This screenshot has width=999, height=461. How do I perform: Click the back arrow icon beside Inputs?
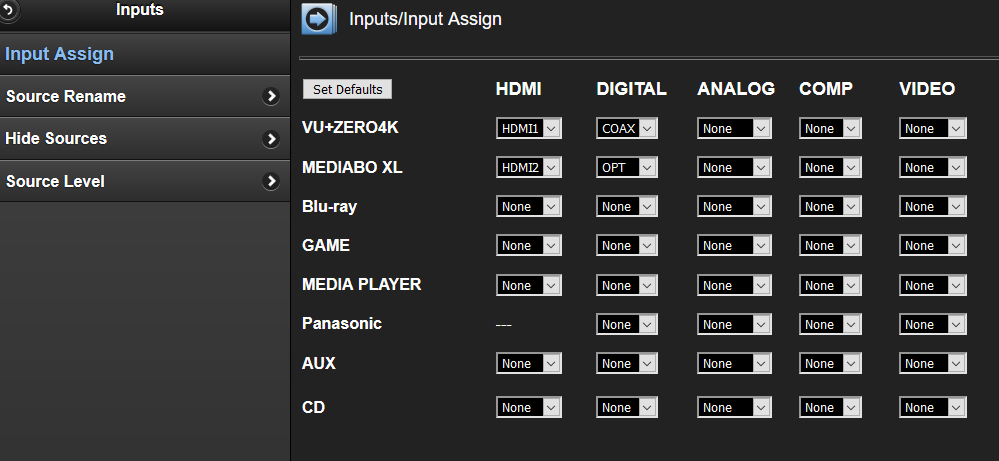click(x=8, y=10)
